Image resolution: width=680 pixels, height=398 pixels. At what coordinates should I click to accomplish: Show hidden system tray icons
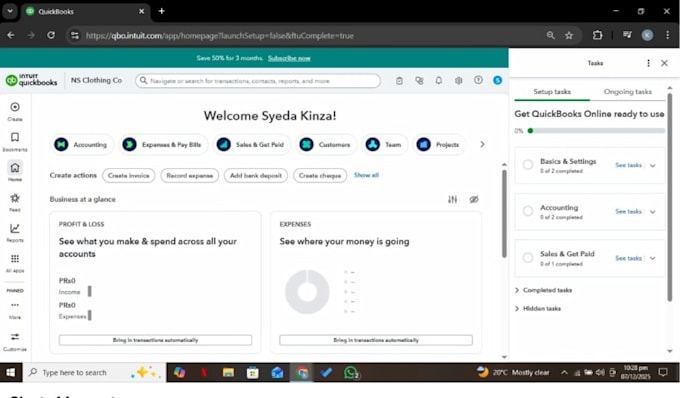tap(564, 372)
